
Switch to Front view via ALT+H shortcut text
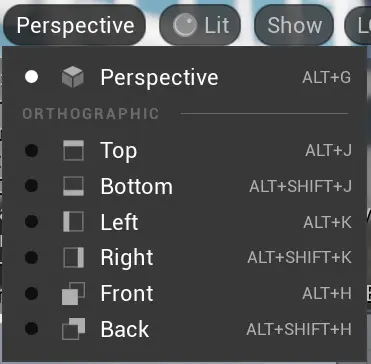coord(327,293)
